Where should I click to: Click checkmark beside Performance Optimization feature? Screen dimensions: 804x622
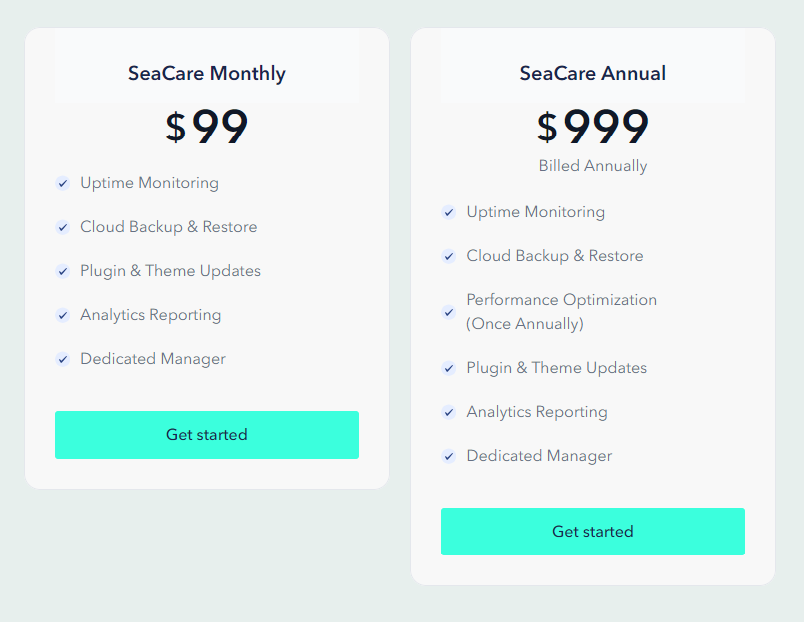click(448, 312)
